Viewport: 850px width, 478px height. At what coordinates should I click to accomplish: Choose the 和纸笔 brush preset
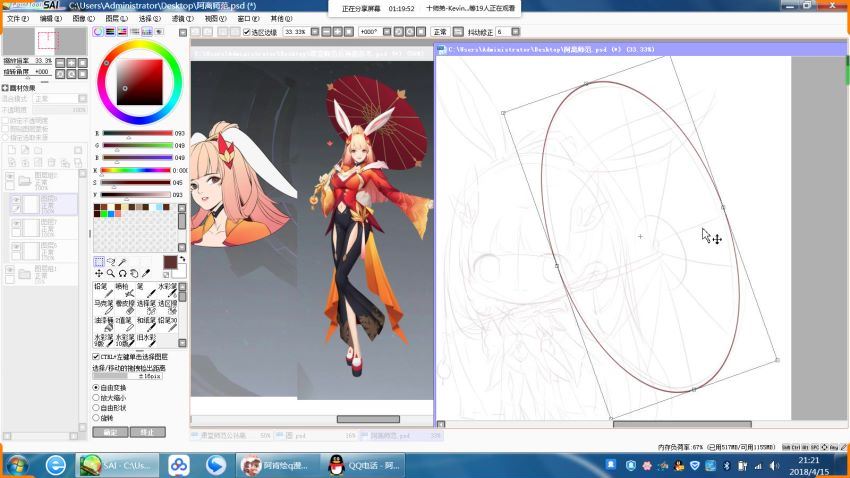pos(146,324)
